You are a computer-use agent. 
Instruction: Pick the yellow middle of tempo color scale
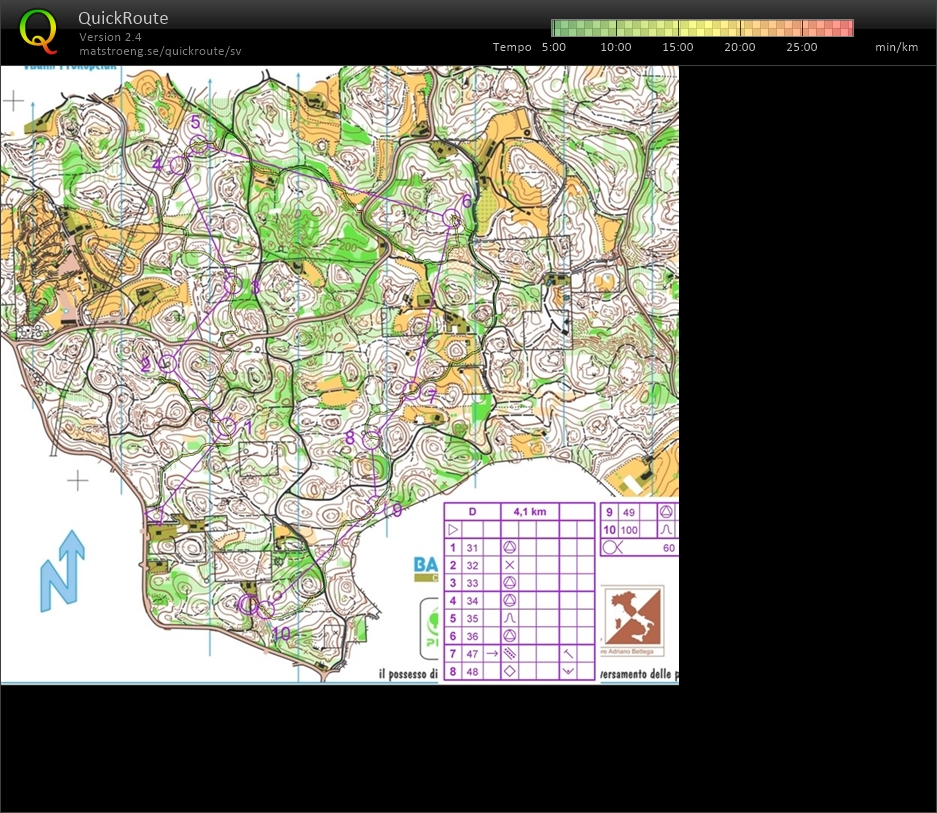coord(702,28)
